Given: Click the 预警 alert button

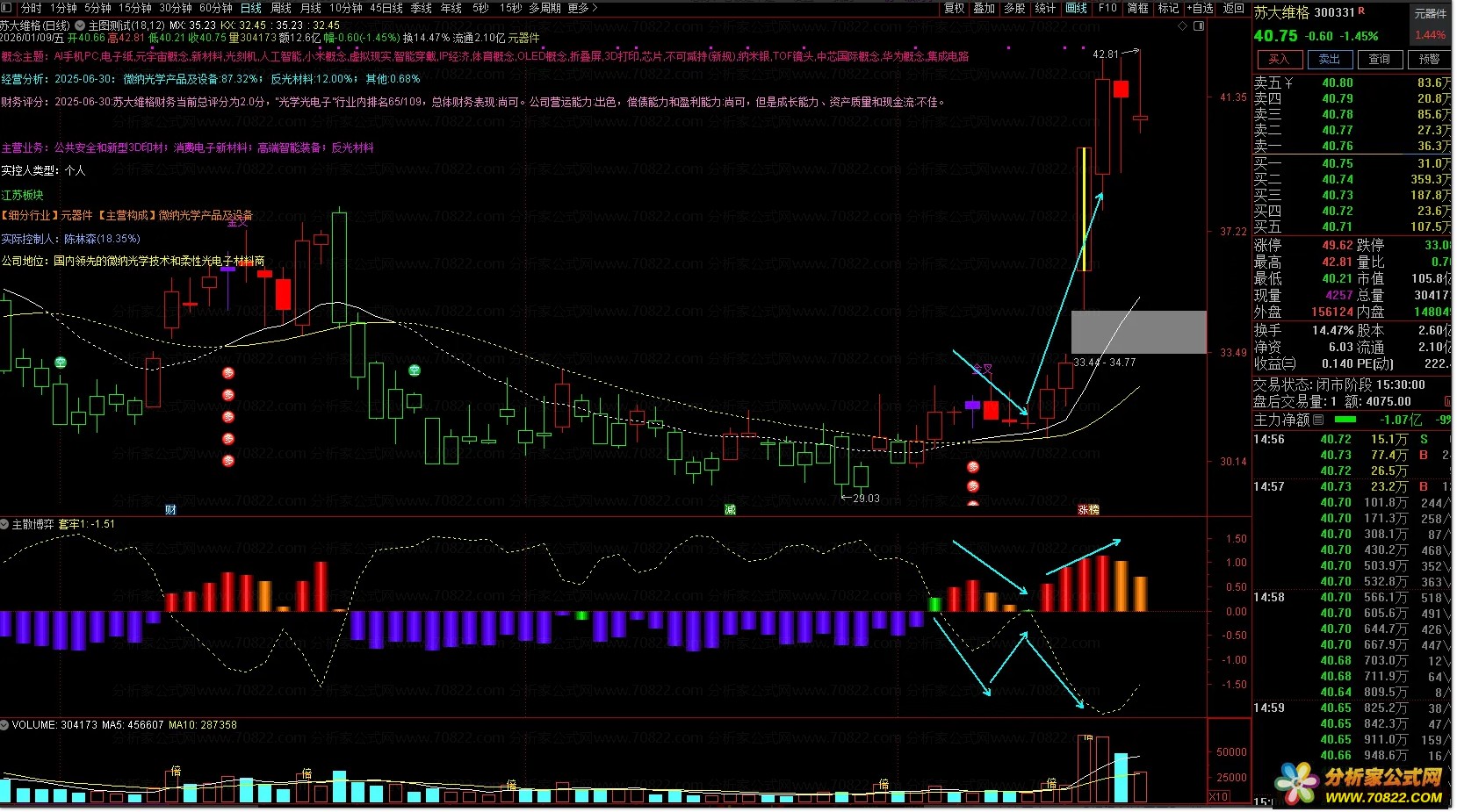Looking at the screenshot, I should (x=1430, y=59).
